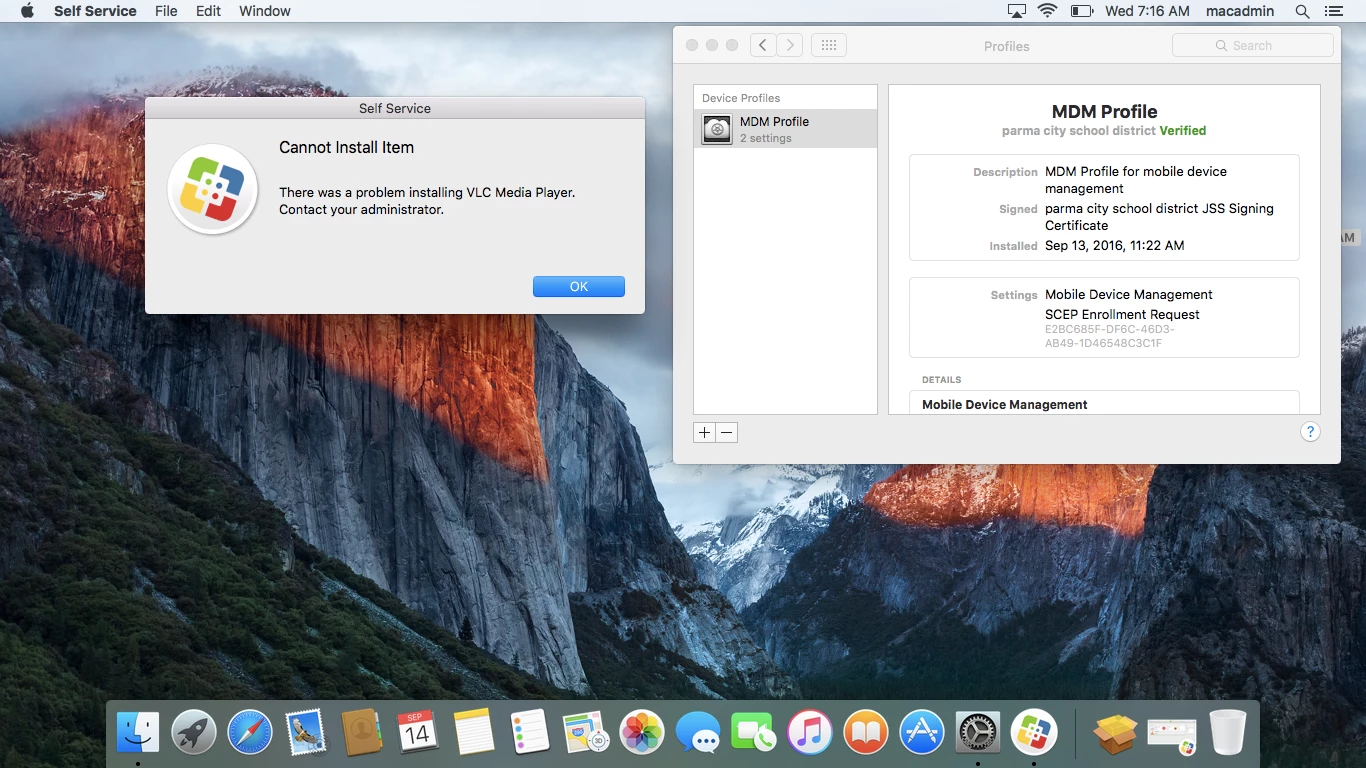Open Photos from the Dock
Image resolution: width=1366 pixels, height=768 pixels.
642,734
